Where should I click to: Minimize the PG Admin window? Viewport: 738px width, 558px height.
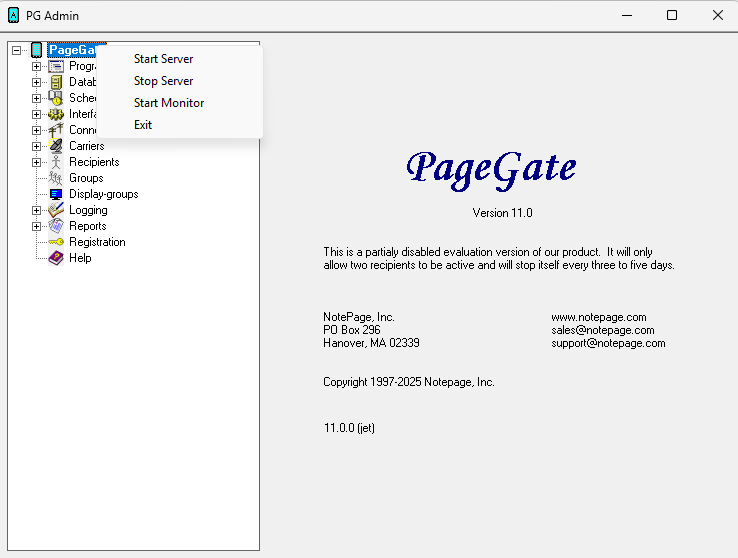(x=627, y=16)
